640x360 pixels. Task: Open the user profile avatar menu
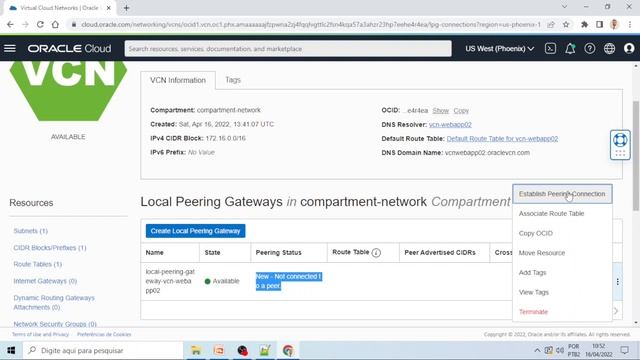629,49
